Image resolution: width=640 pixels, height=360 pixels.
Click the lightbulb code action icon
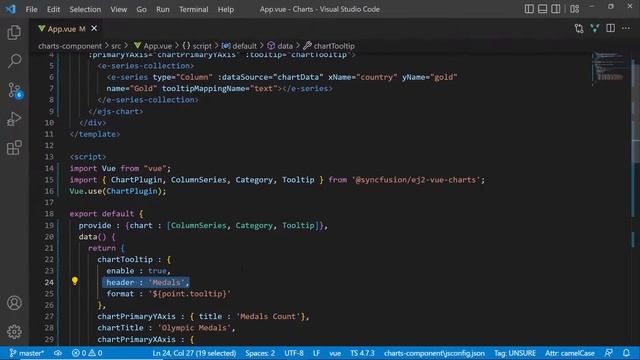pos(75,281)
